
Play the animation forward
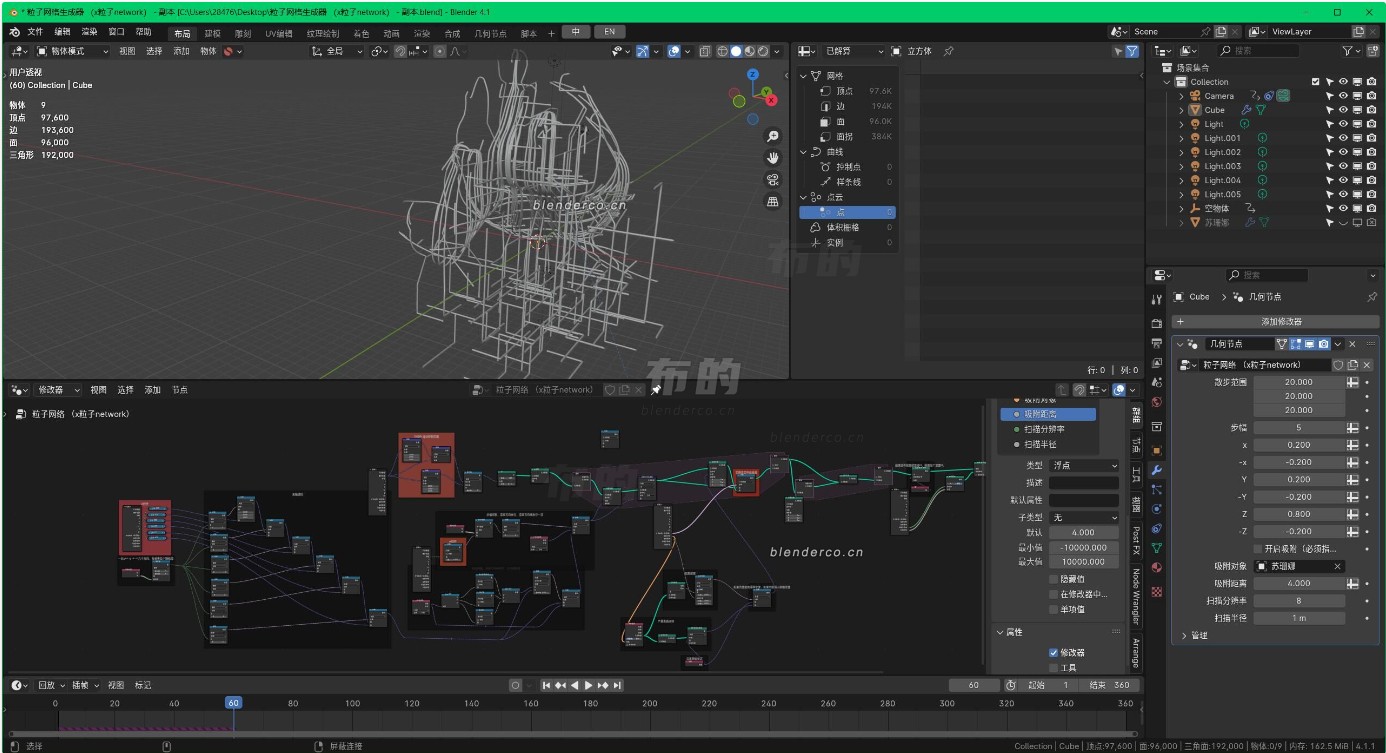[589, 685]
